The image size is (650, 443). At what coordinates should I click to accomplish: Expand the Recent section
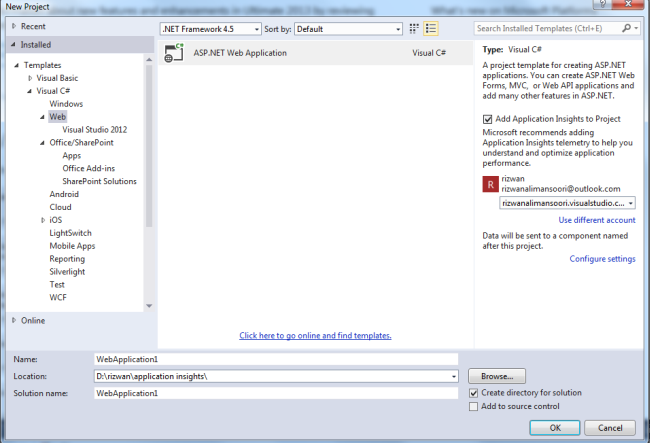pyautogui.click(x=14, y=26)
